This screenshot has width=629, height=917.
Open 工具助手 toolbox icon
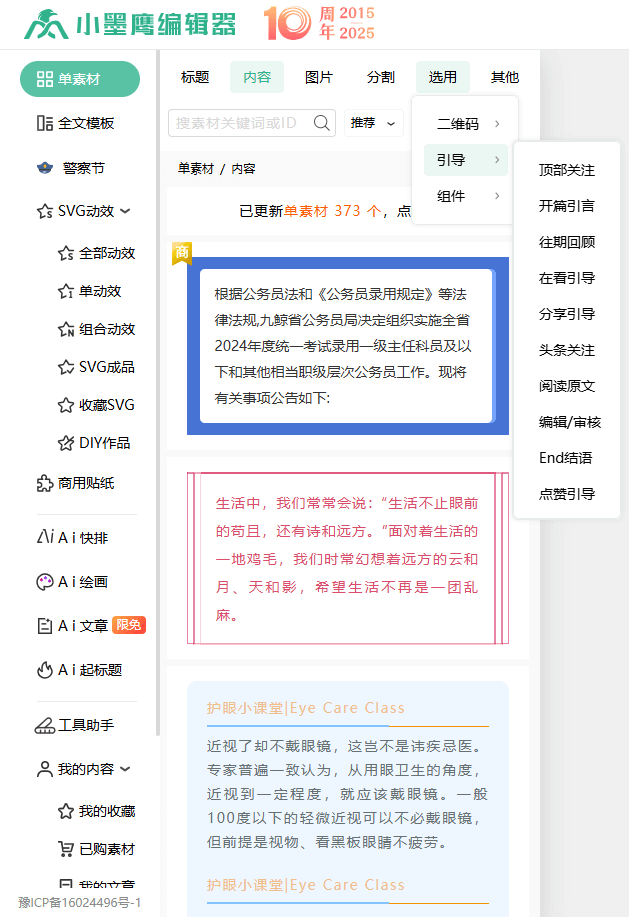44,725
